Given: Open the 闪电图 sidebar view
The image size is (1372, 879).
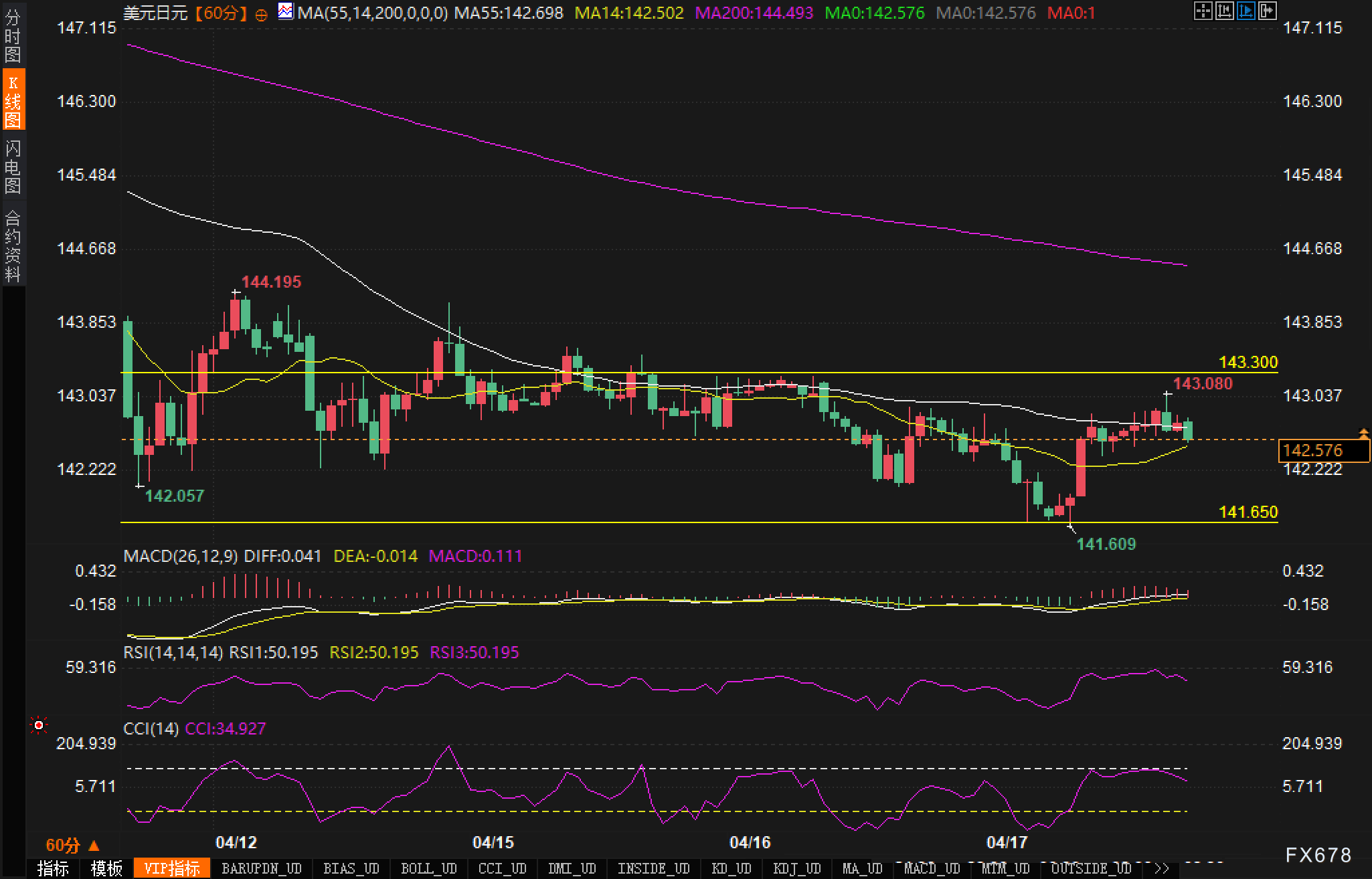Looking at the screenshot, I should pos(12,167).
